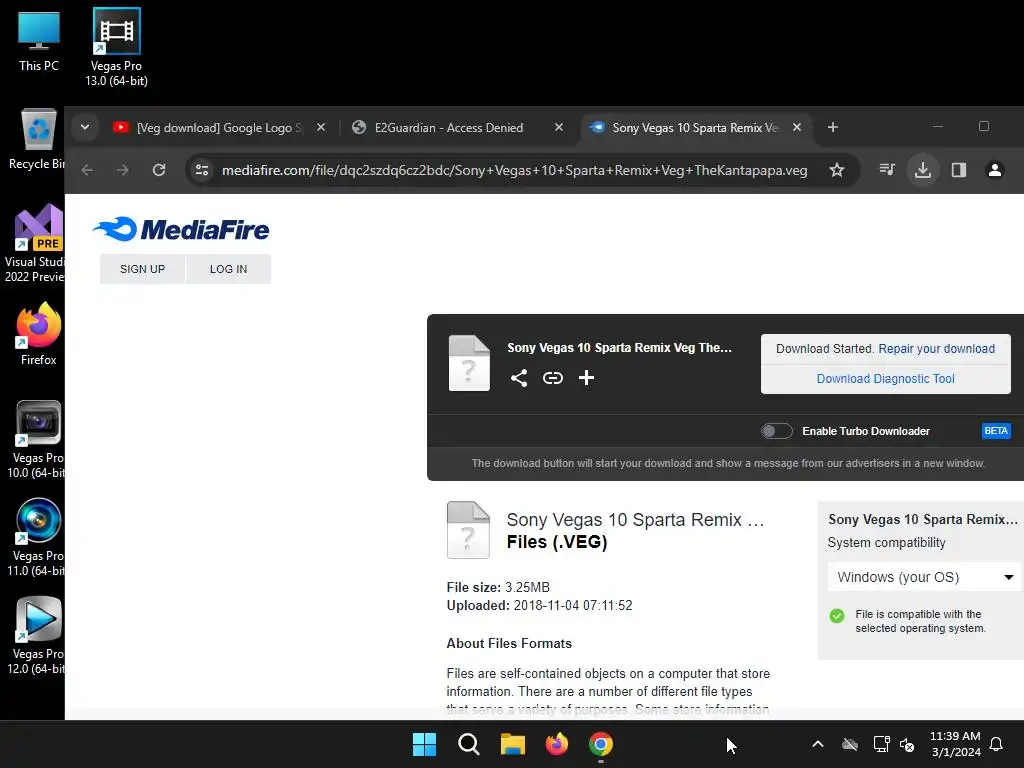Open Vegas Pro 11.0 desktop shortcut
This screenshot has height=768, width=1024.
coord(37,537)
